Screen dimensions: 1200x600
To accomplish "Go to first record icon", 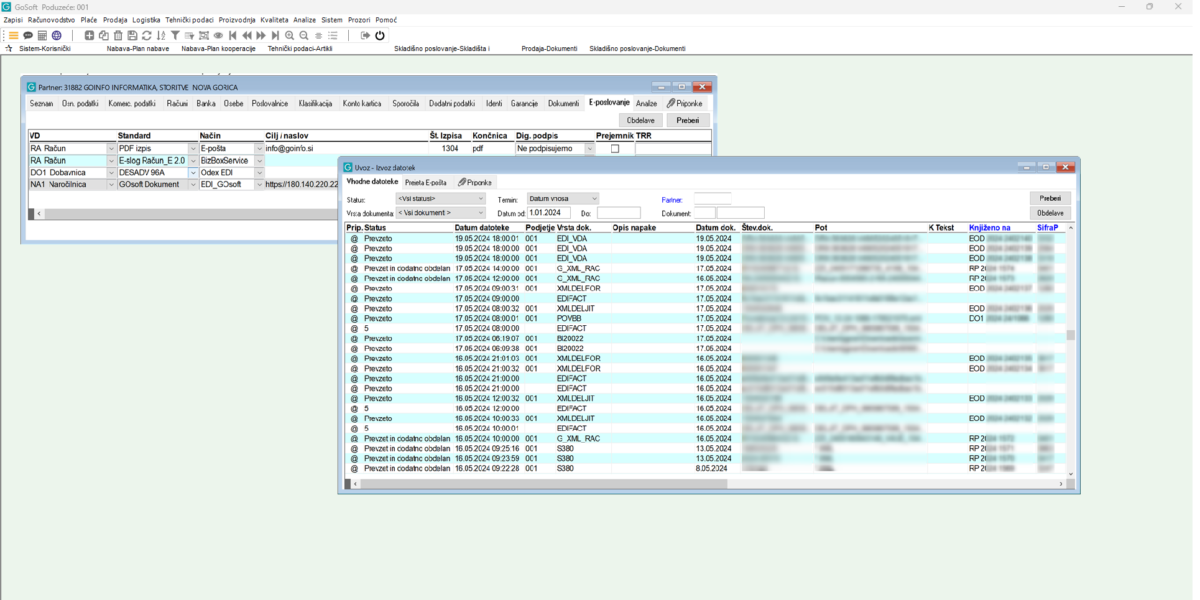I will [233, 35].
